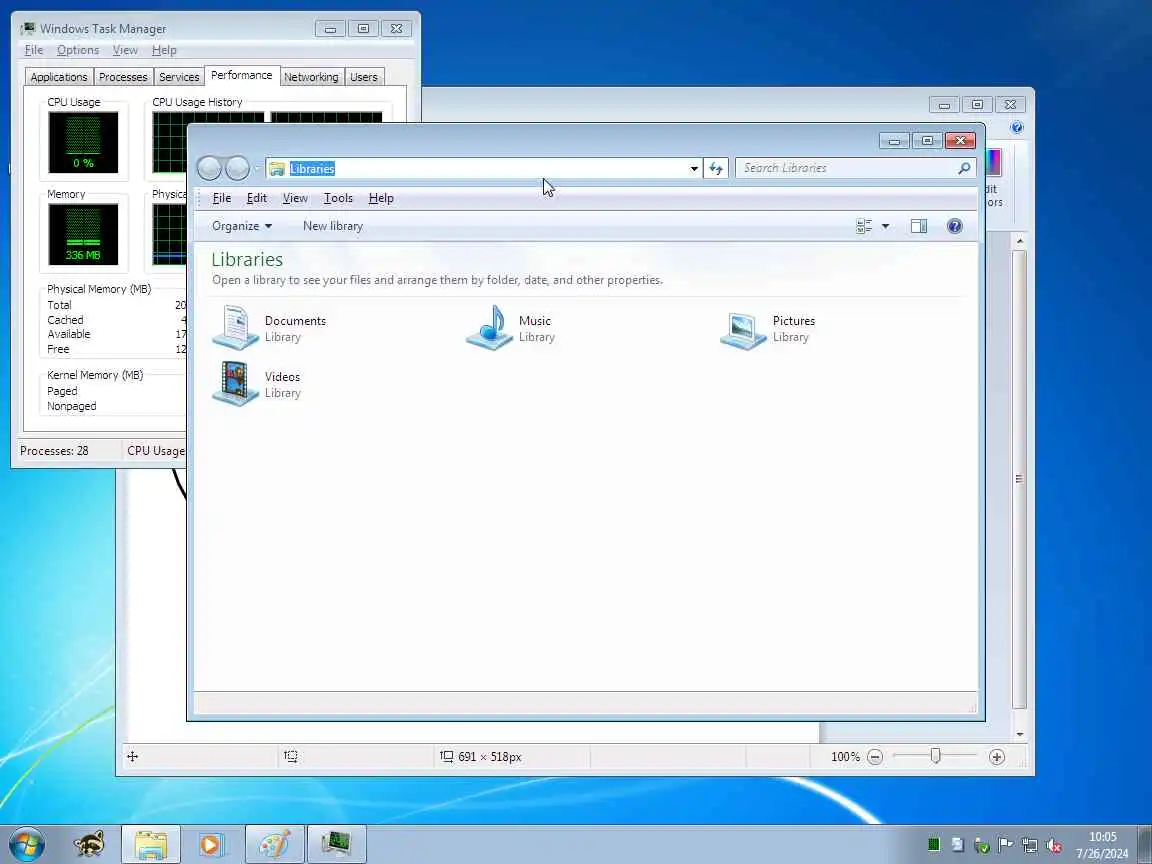Change view using the view icon button
This screenshot has height=864, width=1152.
click(864, 226)
